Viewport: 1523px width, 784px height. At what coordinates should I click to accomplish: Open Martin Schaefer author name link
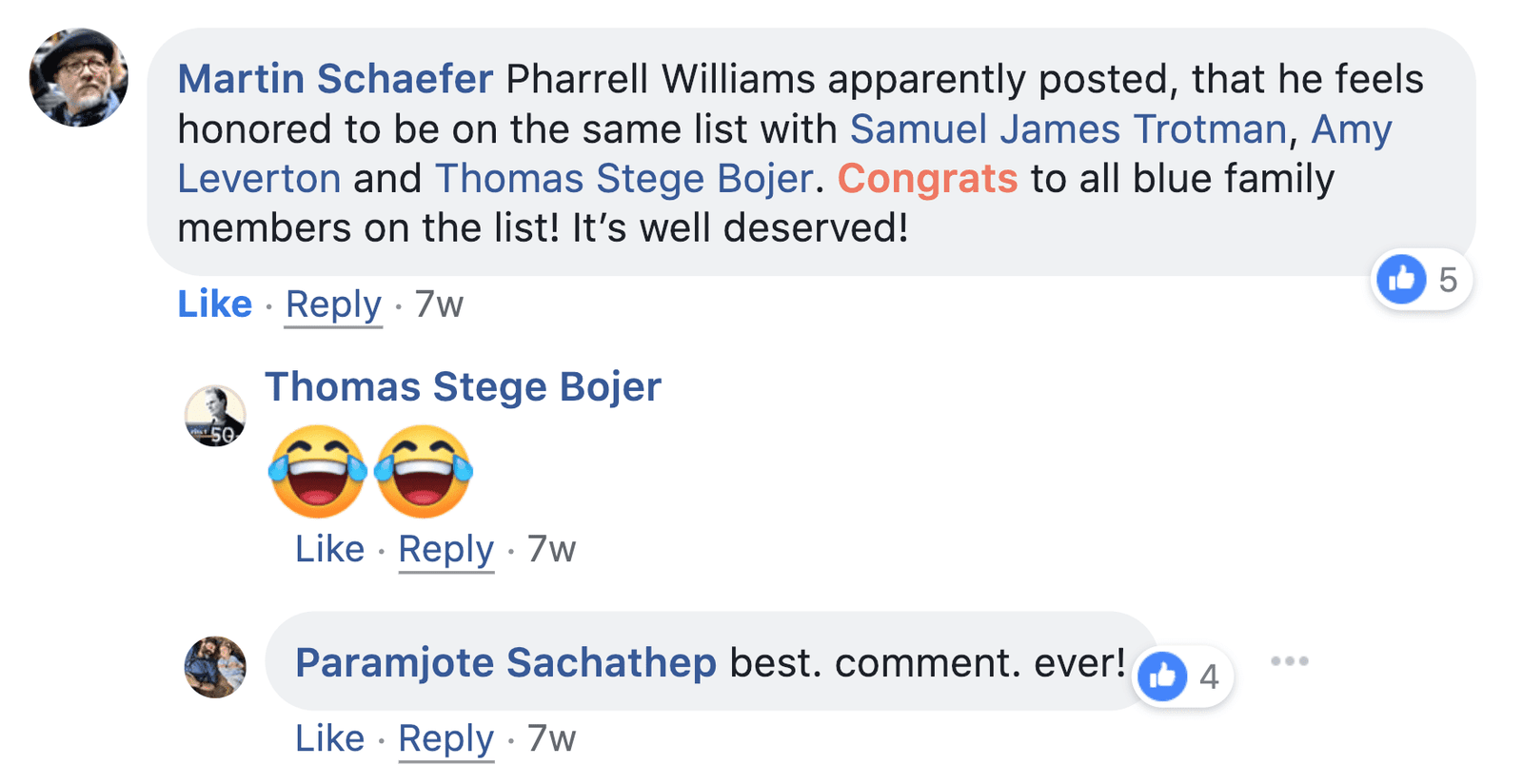click(x=335, y=79)
